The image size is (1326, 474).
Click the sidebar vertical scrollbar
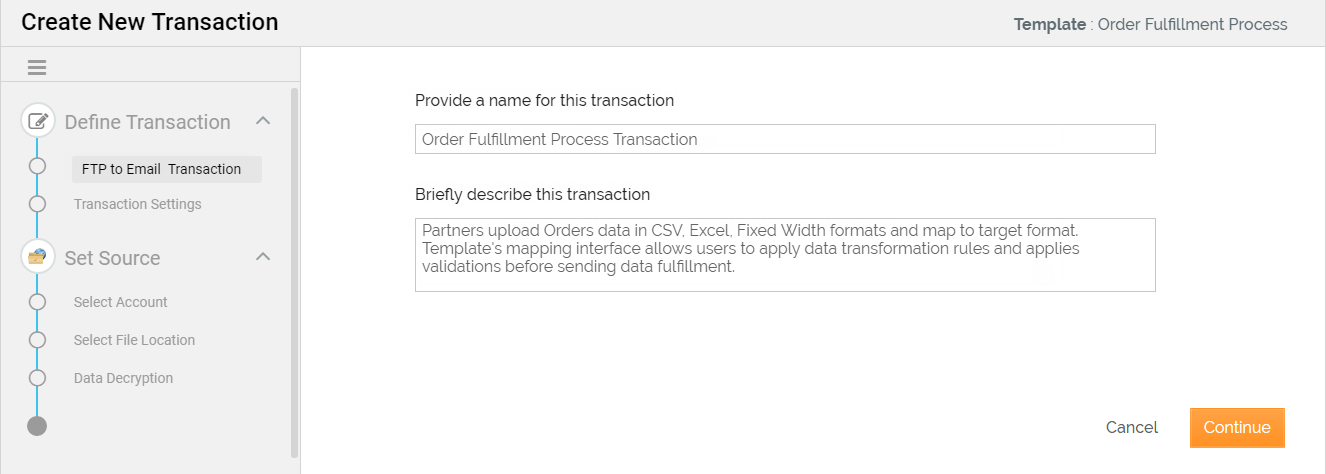tap(294, 270)
